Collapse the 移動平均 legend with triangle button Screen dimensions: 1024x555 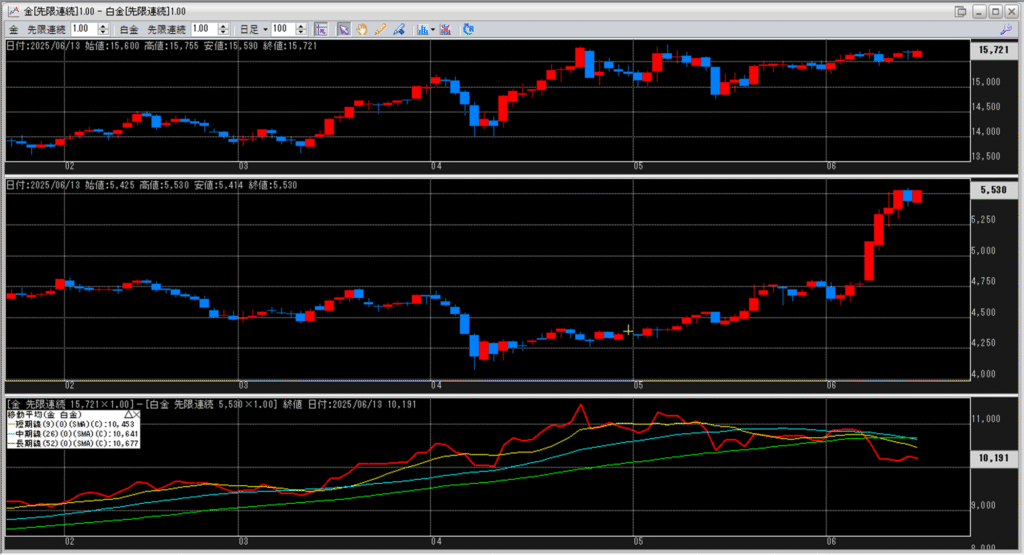tap(128, 413)
